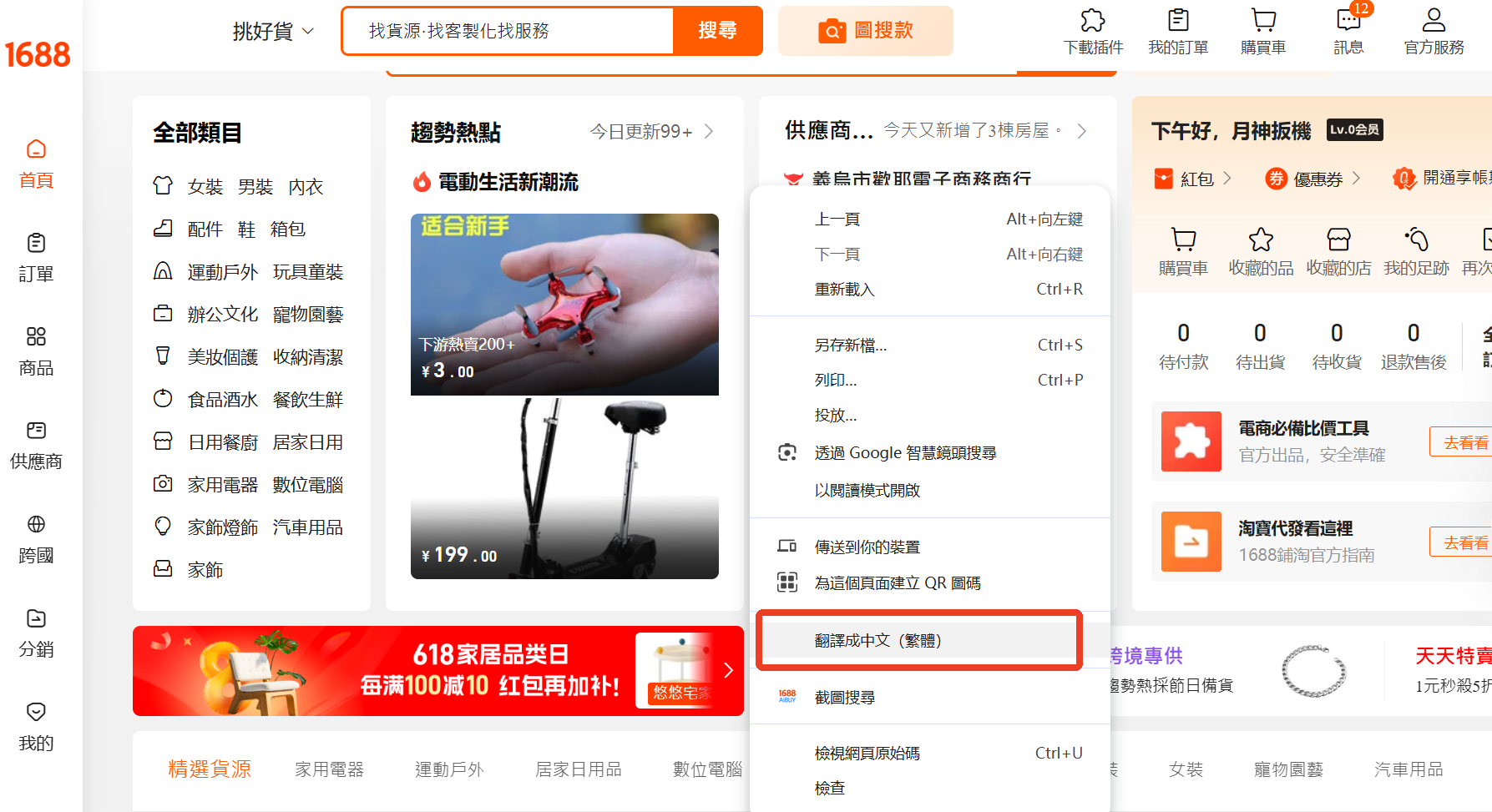Screen dimensions: 1492x812
Task: Select 重新載入 in the context menu
Action: coord(930,290)
